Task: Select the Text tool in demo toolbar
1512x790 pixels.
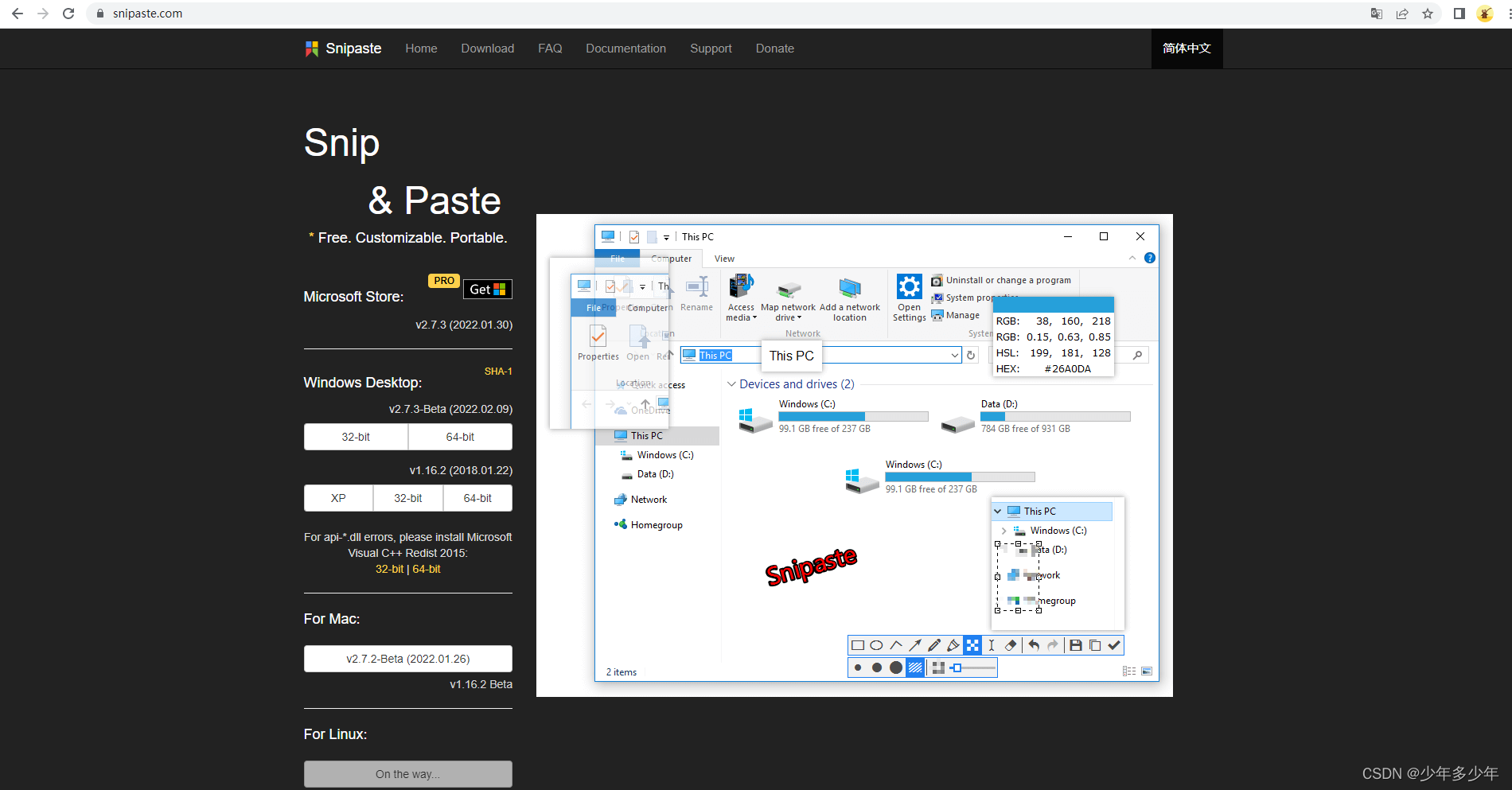Action: pos(992,645)
